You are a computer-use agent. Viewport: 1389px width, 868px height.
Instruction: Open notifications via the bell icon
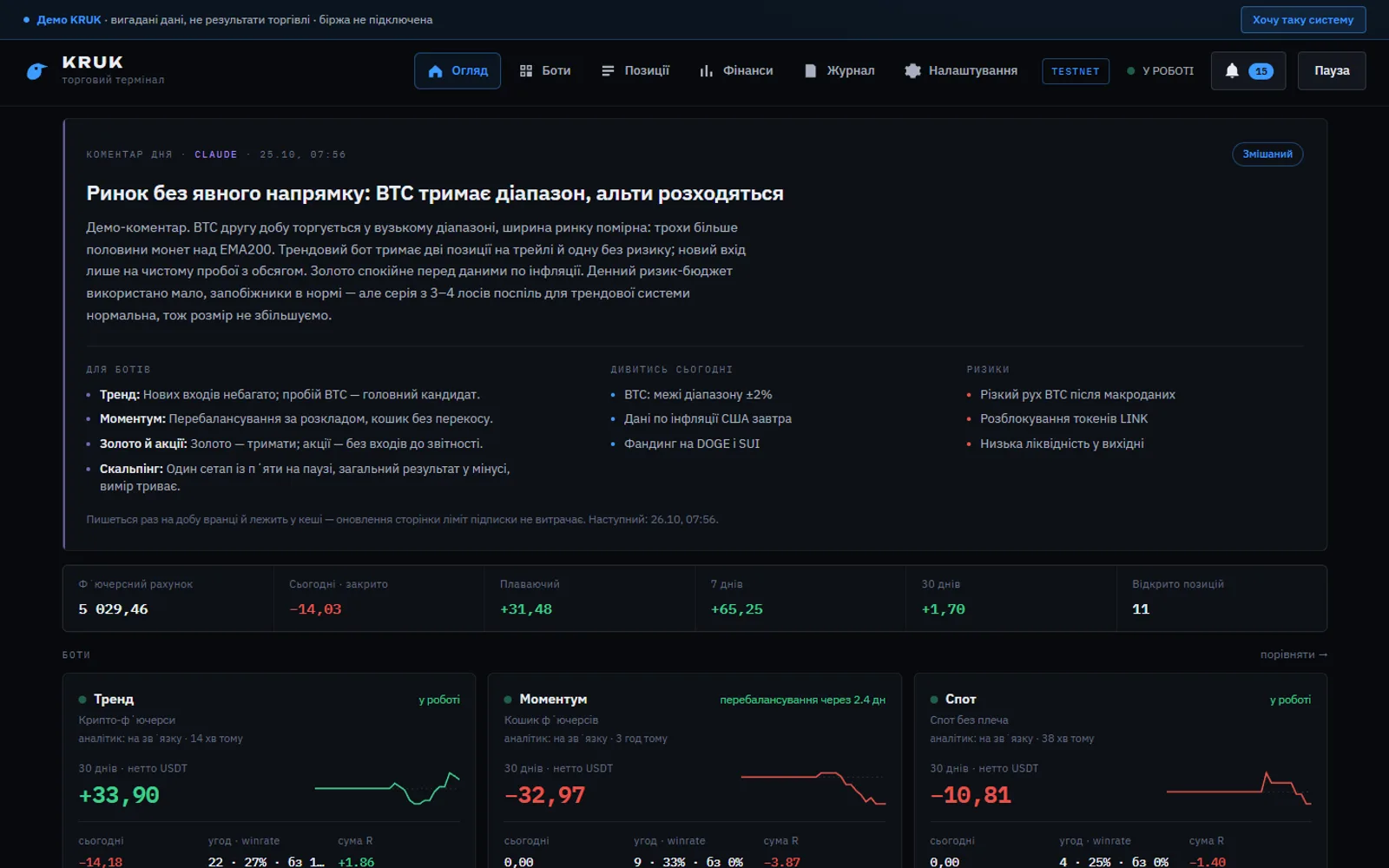click(x=1232, y=71)
